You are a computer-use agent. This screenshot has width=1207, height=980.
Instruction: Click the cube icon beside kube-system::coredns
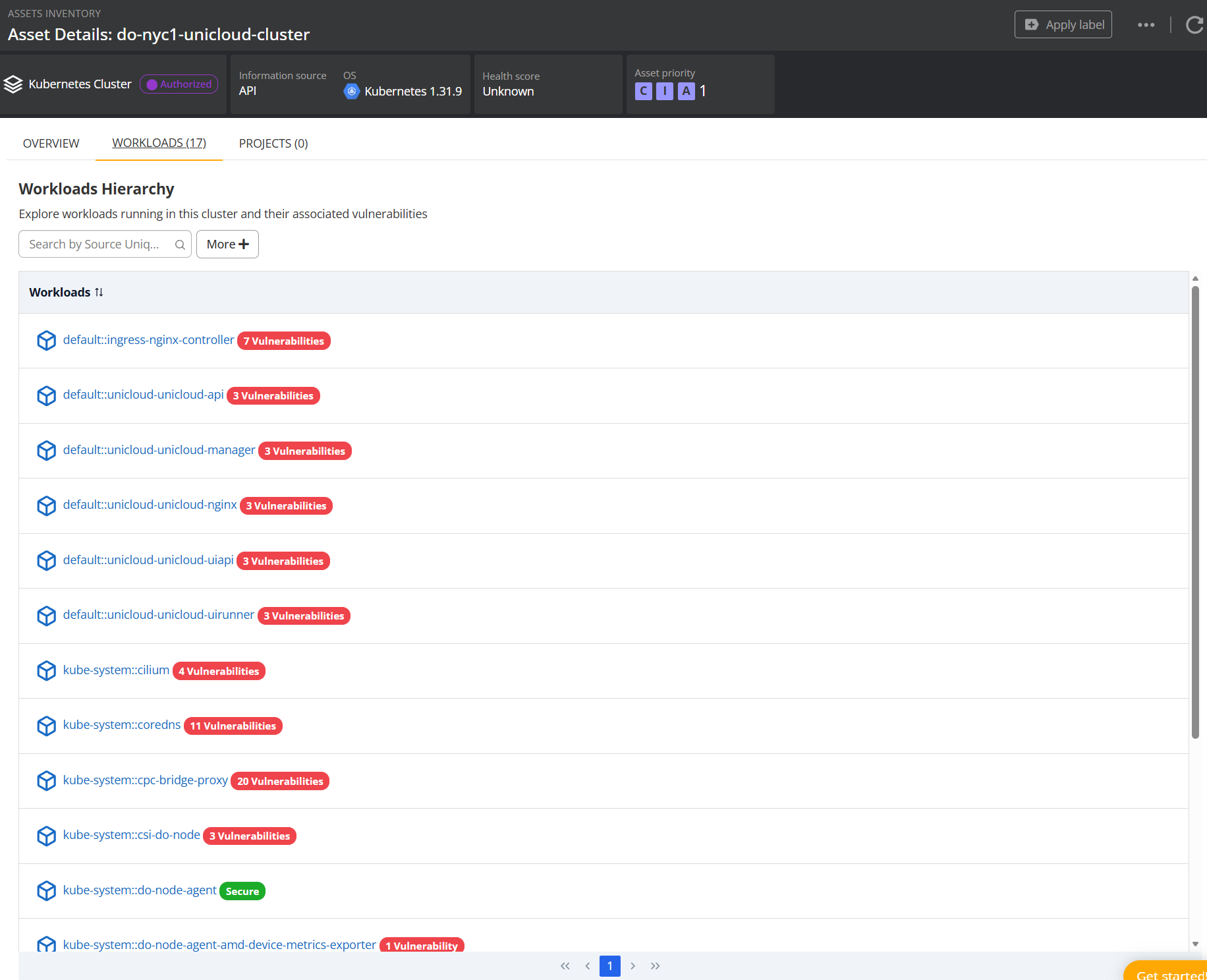pyautogui.click(x=46, y=726)
